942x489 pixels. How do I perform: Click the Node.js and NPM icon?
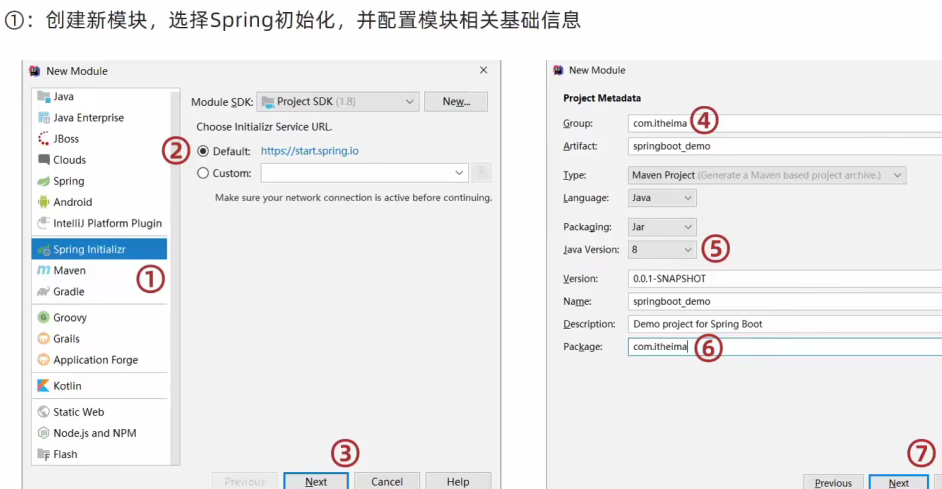[x=43, y=433]
